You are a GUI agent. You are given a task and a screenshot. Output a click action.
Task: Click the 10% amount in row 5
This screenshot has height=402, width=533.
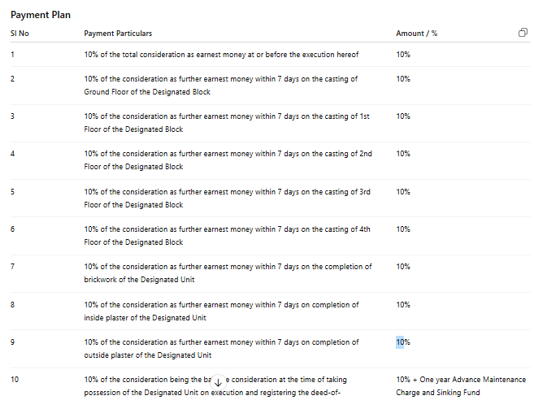pyautogui.click(x=403, y=192)
